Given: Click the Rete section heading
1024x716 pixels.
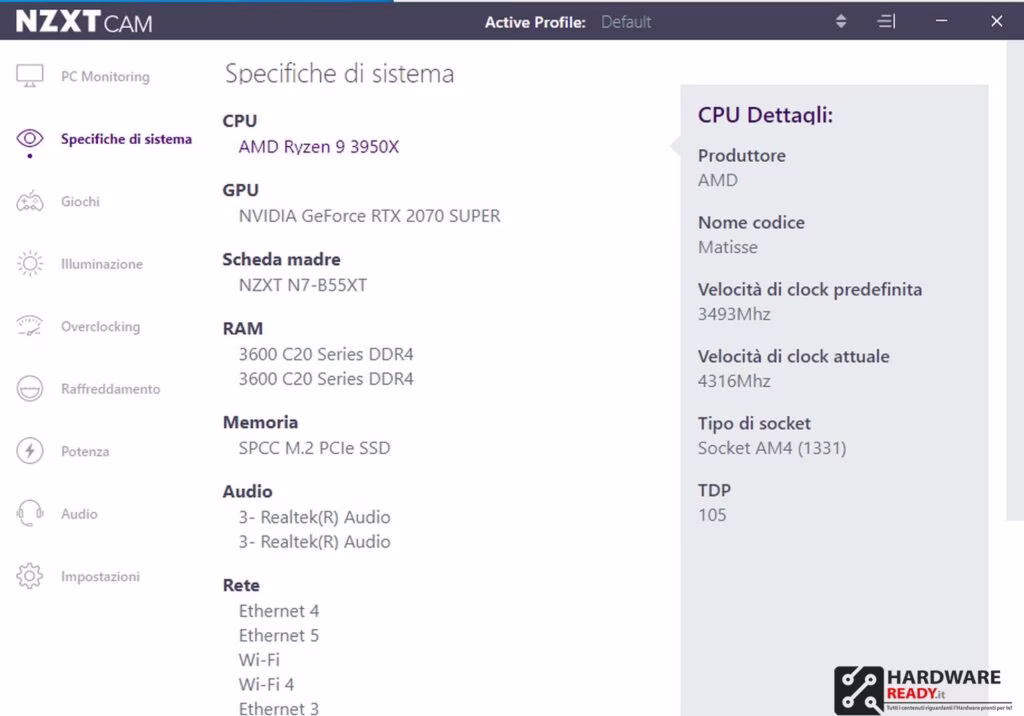Looking at the screenshot, I should [x=241, y=585].
